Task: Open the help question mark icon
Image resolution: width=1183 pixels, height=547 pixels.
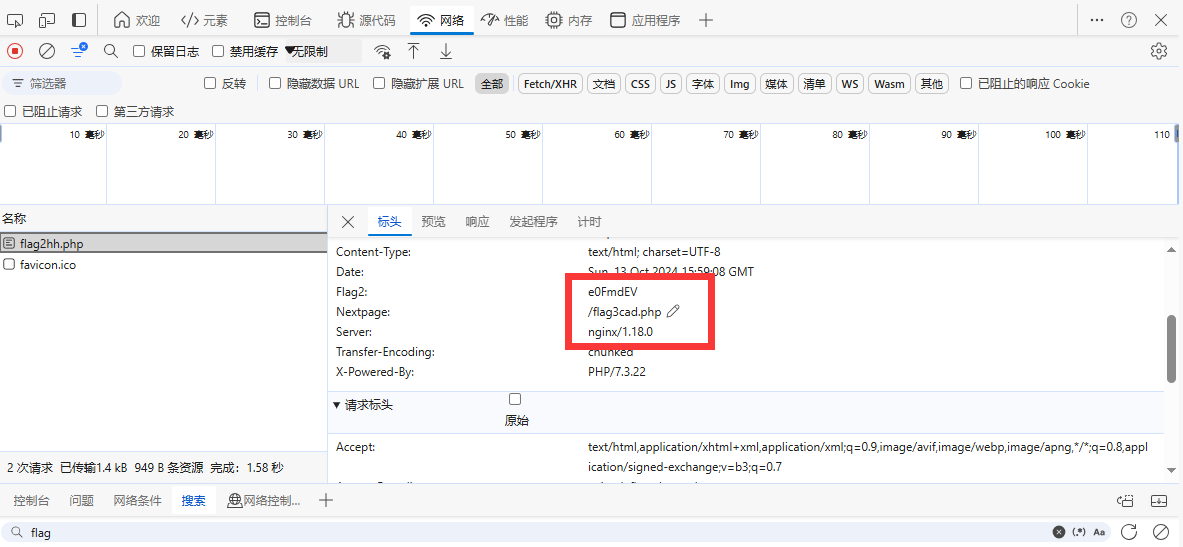Action: tap(1129, 20)
